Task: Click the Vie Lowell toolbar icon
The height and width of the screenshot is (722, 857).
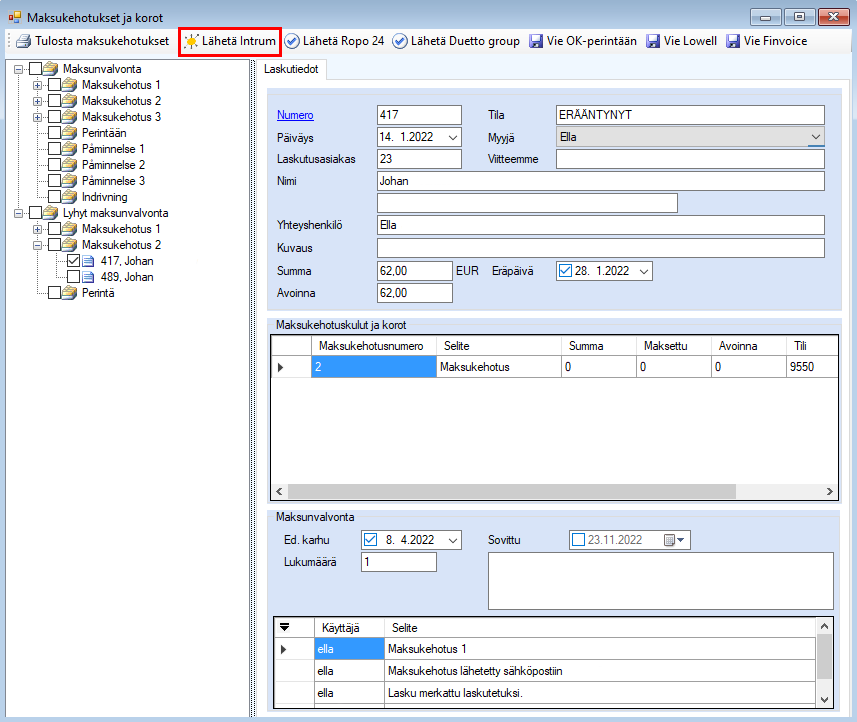Action: 654,41
